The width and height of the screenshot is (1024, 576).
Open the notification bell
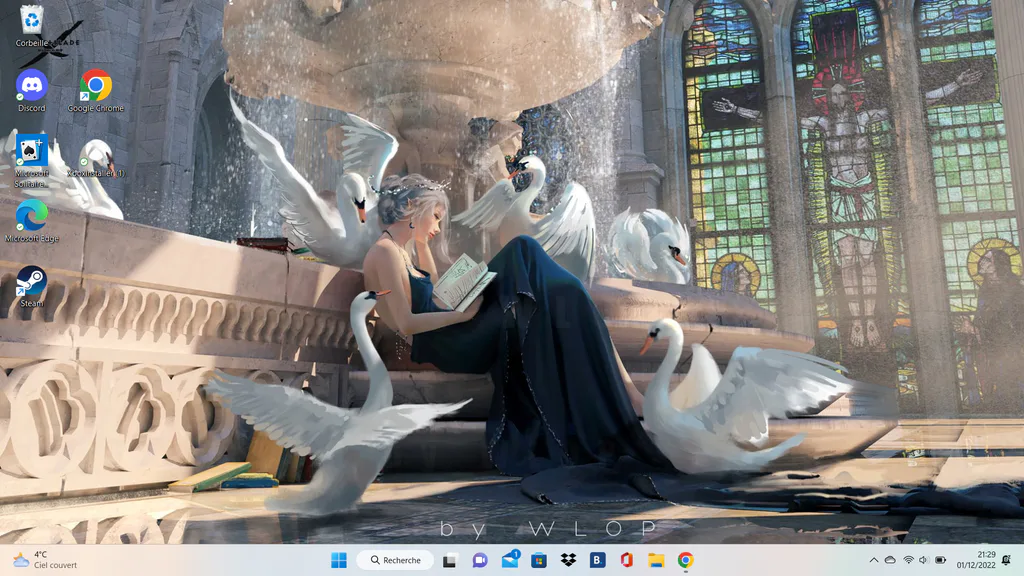[x=1006, y=560]
